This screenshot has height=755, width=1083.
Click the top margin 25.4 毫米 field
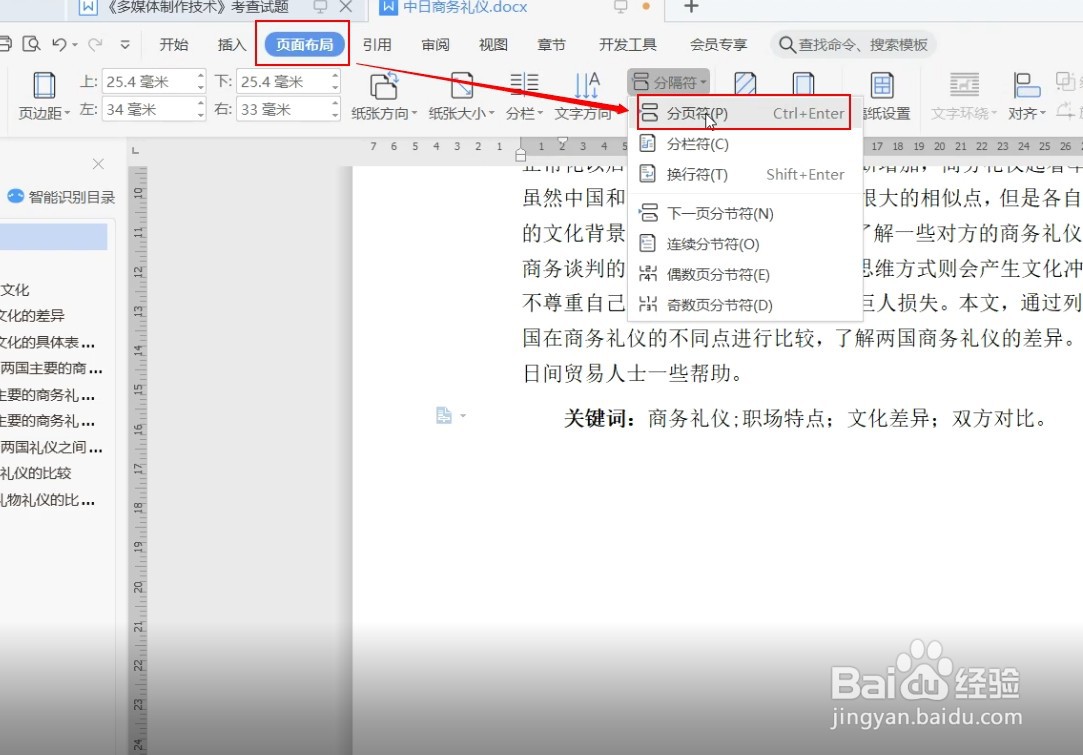pos(148,82)
